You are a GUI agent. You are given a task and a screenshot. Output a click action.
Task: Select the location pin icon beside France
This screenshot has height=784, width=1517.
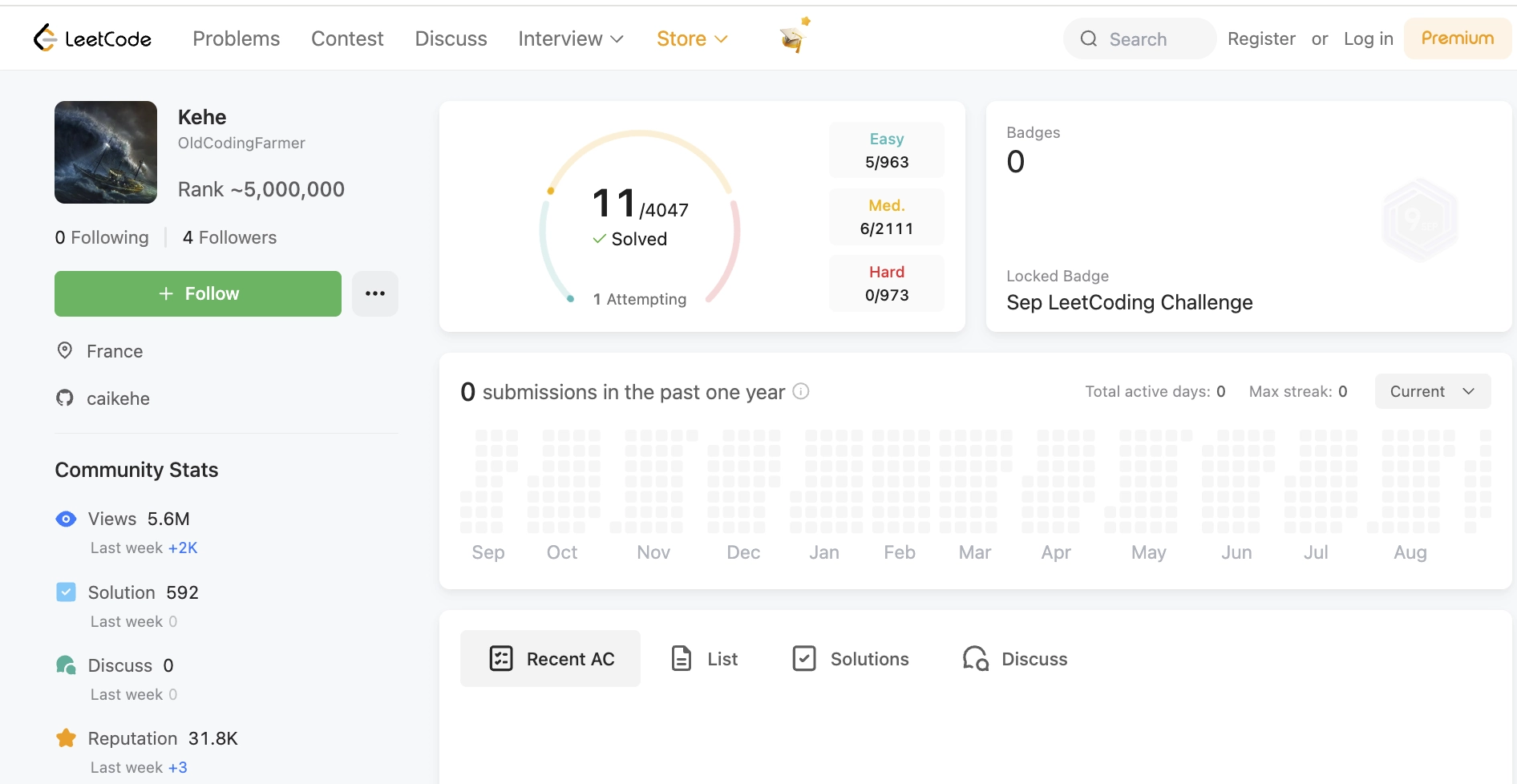point(65,350)
